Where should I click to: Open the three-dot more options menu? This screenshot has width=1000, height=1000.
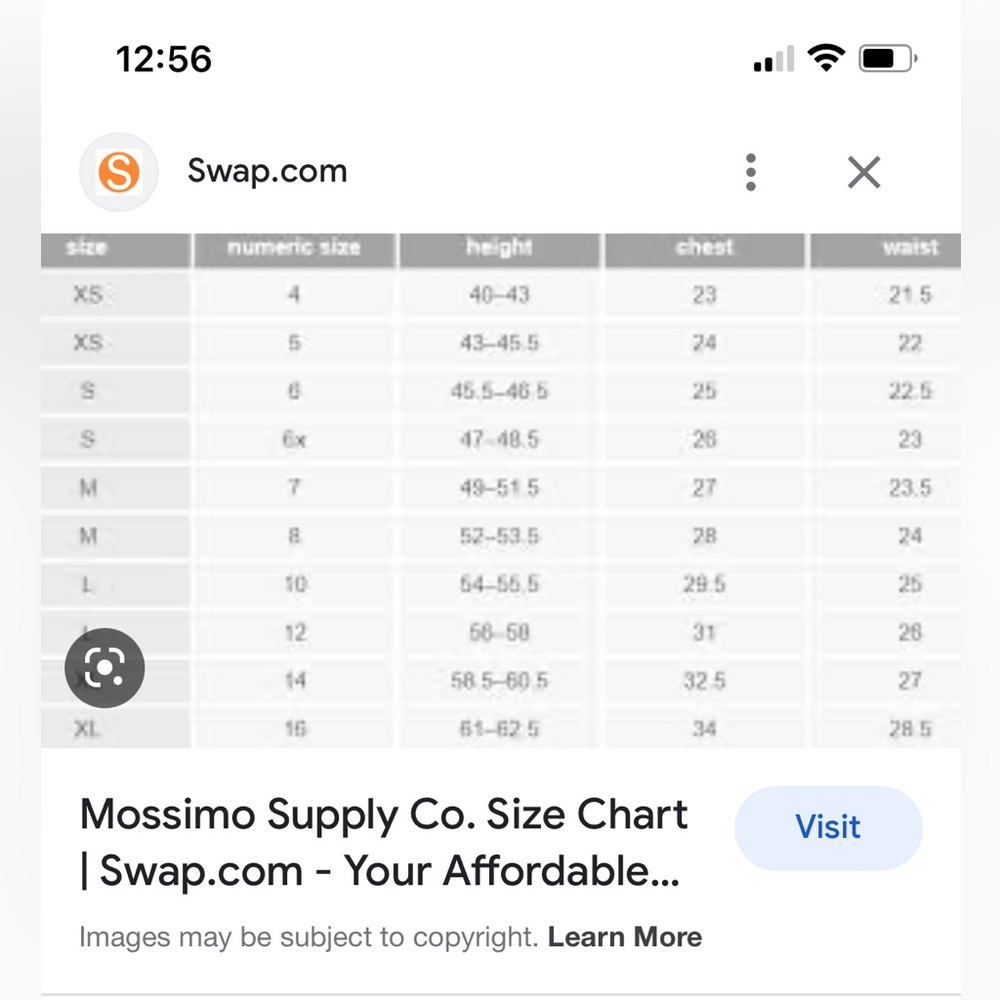[x=751, y=172]
